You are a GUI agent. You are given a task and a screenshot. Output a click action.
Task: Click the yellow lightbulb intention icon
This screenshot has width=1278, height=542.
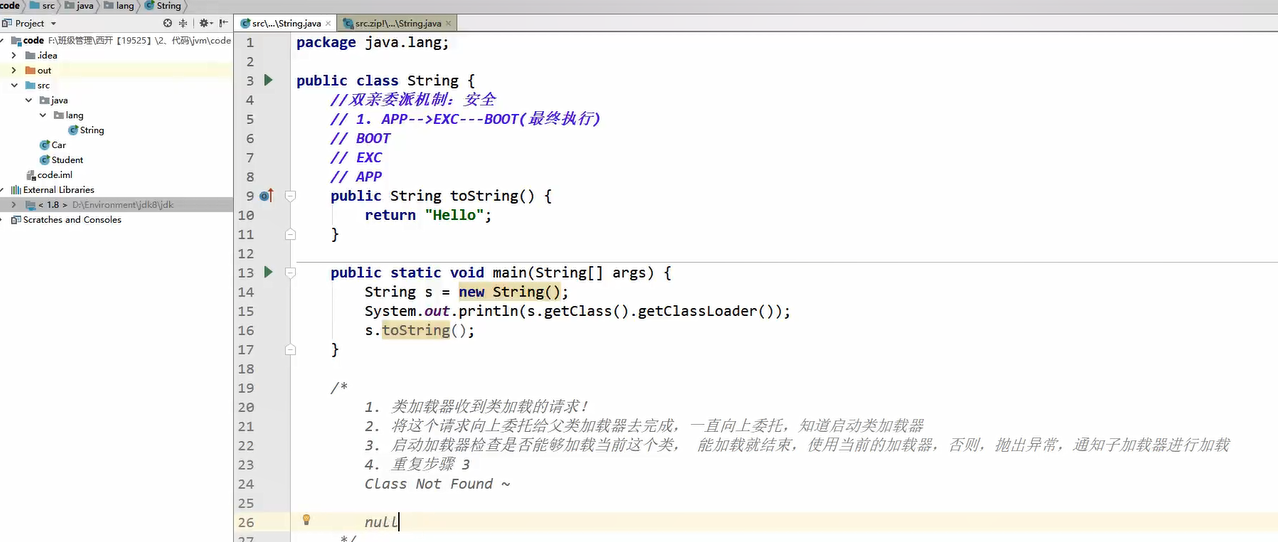pyautogui.click(x=307, y=520)
